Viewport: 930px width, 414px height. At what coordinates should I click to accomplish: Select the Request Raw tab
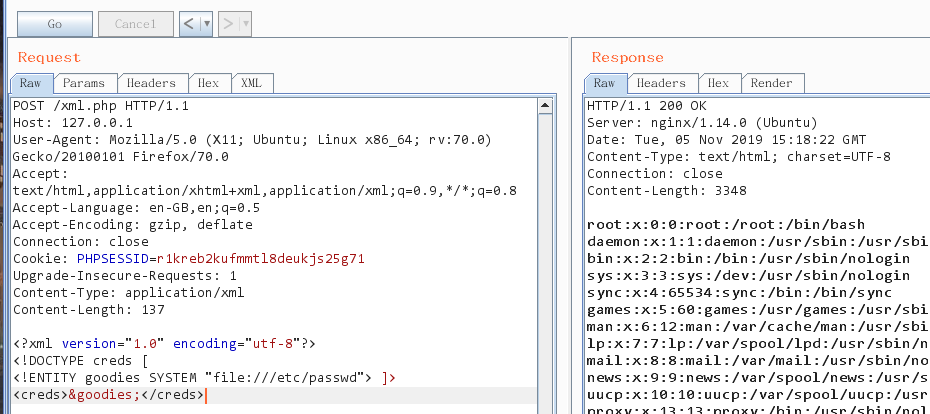coord(31,83)
